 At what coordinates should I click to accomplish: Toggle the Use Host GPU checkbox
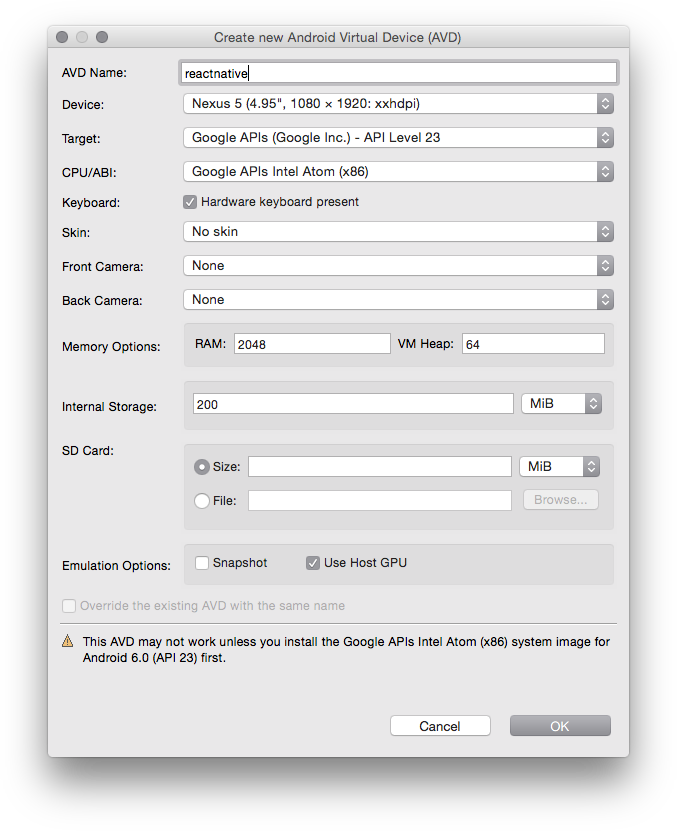[x=313, y=563]
